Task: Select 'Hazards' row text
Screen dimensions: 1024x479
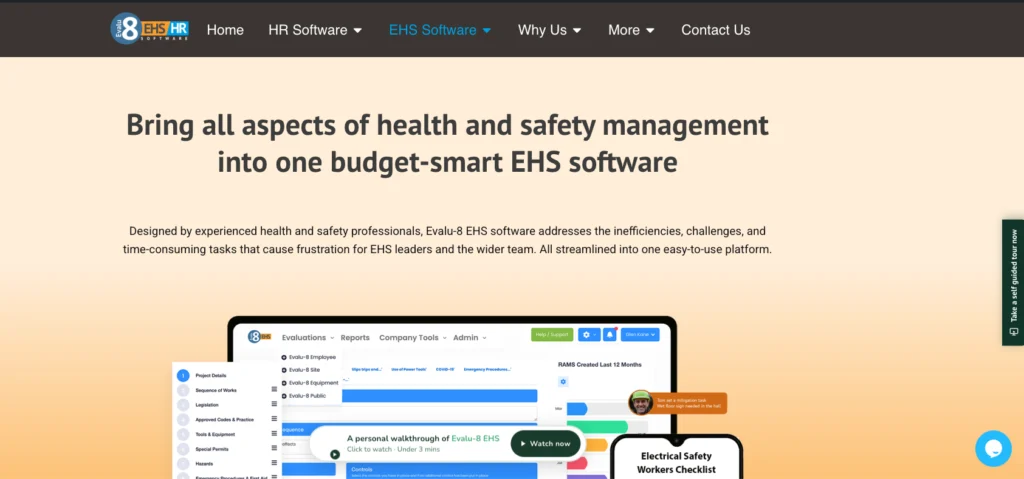Action: (204, 464)
